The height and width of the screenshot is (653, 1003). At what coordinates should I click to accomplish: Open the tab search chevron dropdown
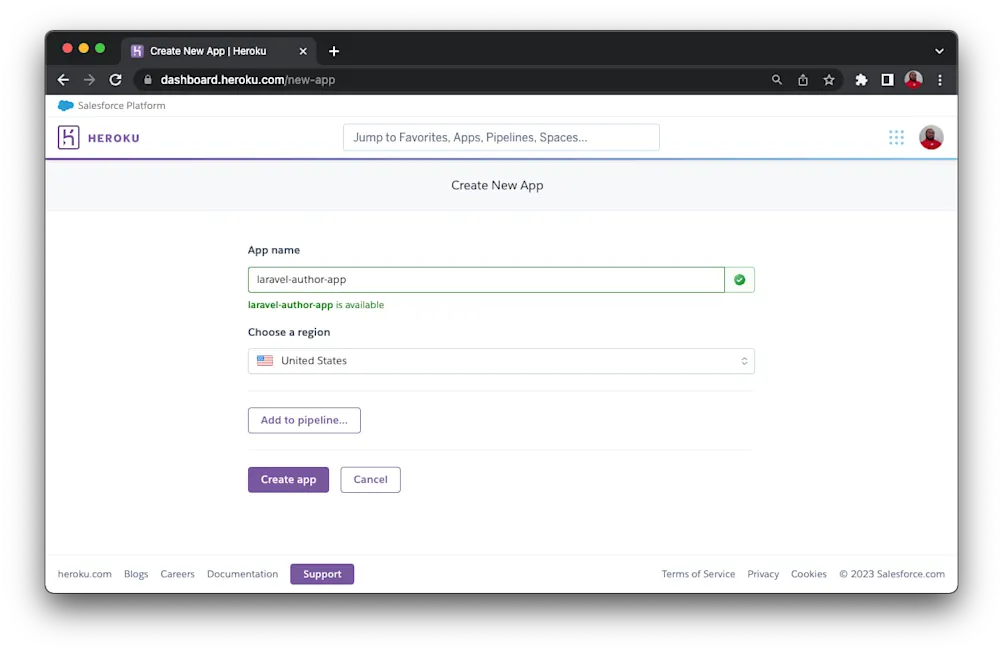(938, 50)
